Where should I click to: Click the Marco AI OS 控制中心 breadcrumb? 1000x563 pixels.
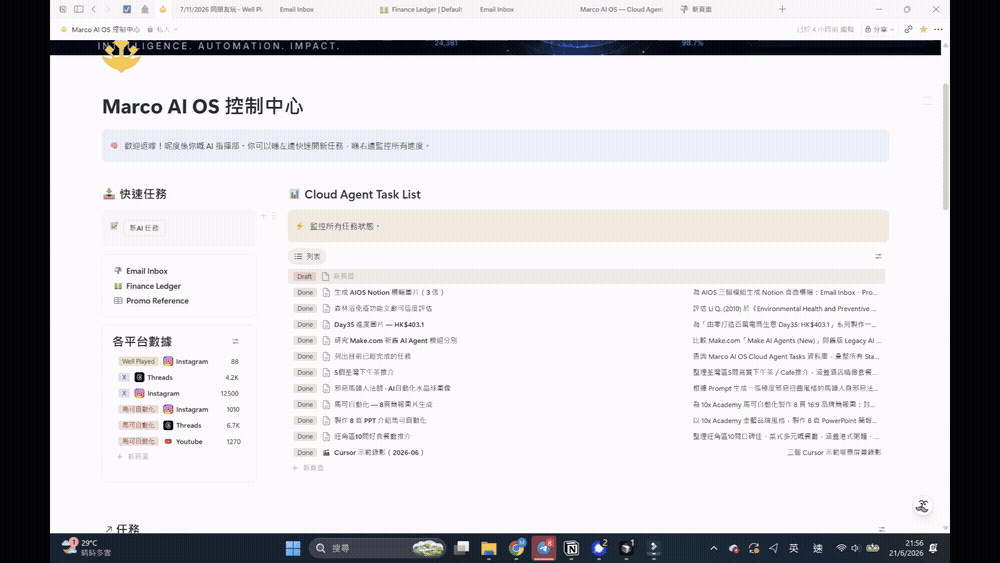[100, 29]
